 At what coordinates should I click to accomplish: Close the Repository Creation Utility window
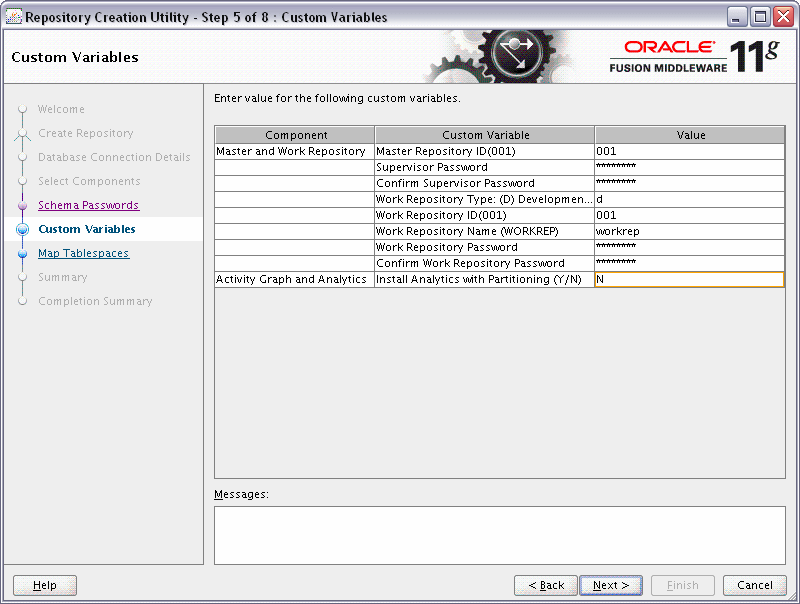click(x=784, y=17)
